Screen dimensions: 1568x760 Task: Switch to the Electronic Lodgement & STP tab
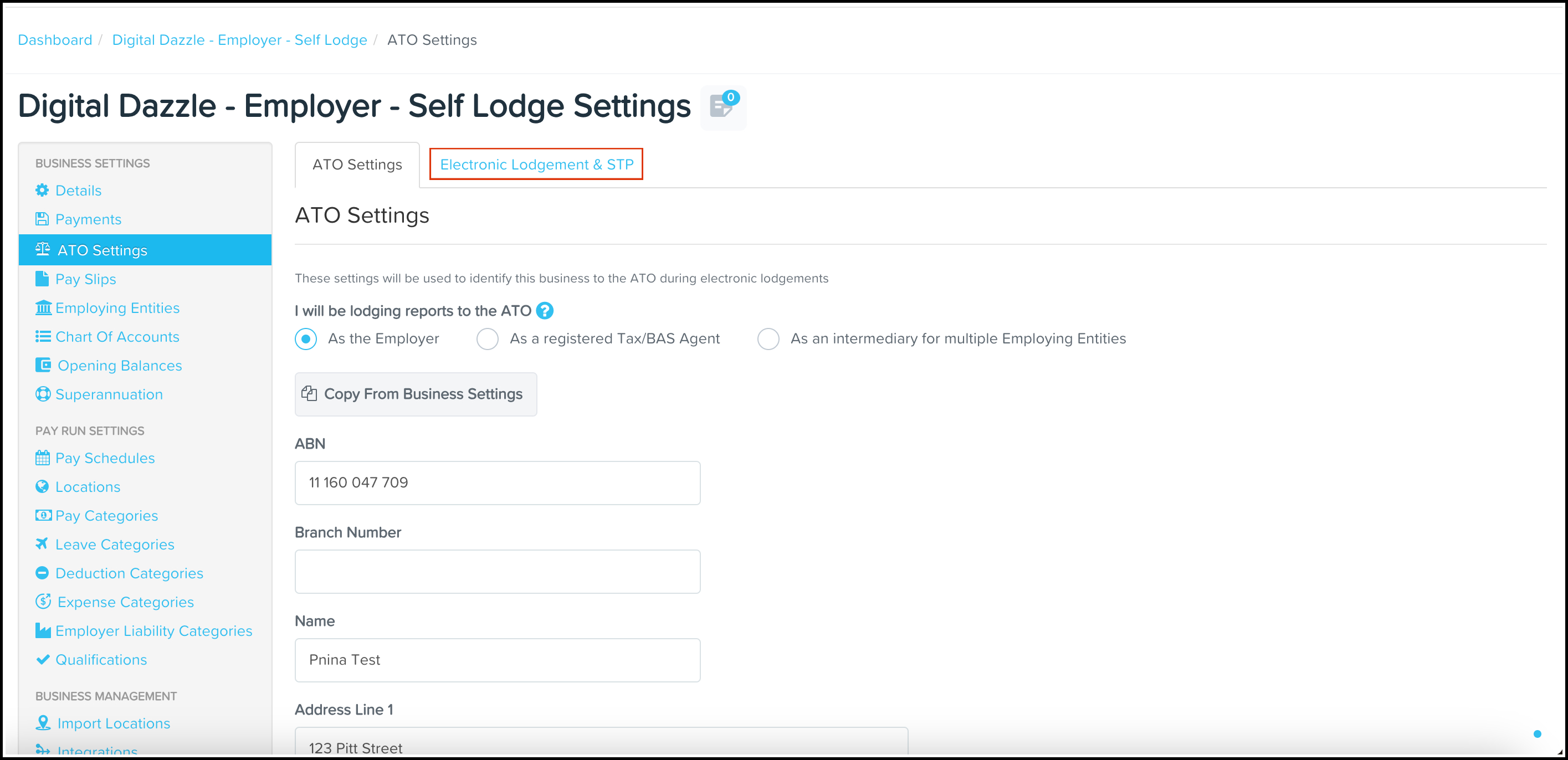[536, 165]
